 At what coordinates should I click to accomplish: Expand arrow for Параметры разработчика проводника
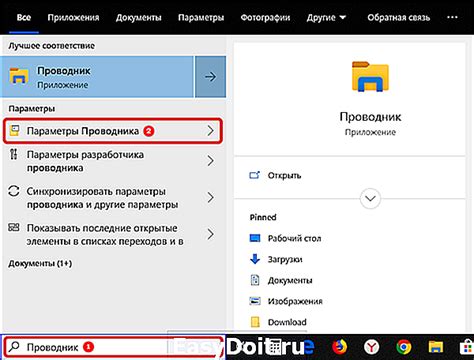[210, 161]
